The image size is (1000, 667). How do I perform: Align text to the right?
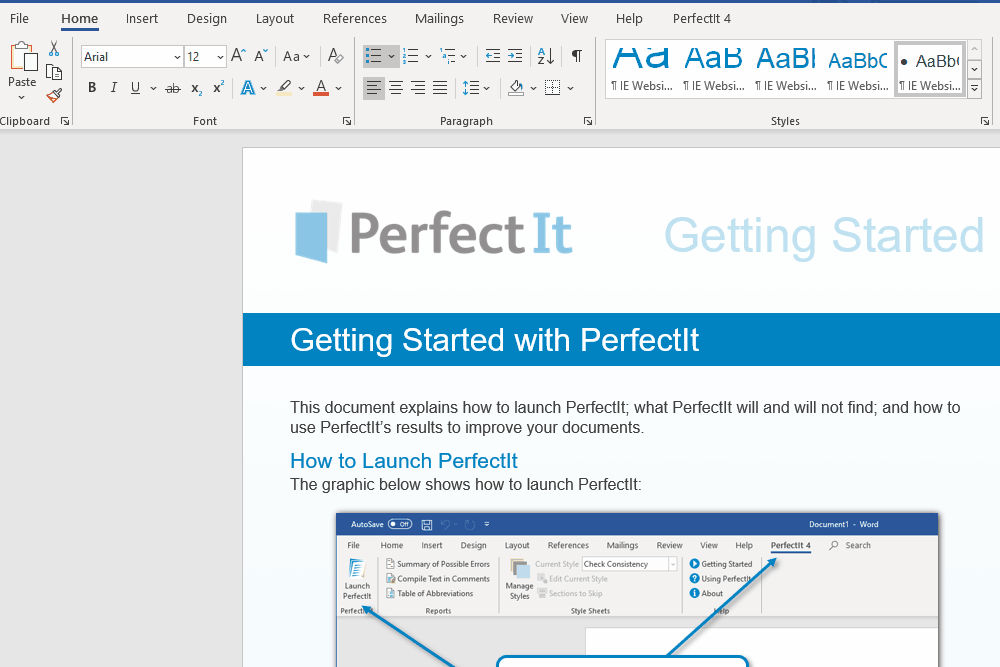point(418,88)
